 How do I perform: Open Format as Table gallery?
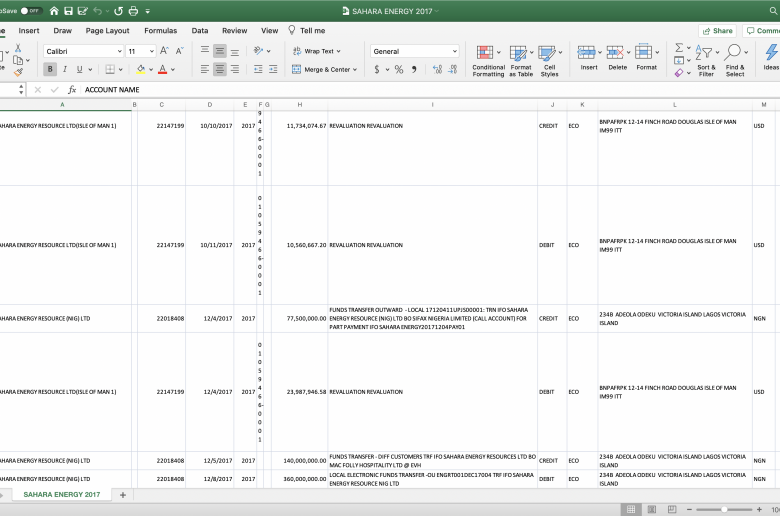521,60
